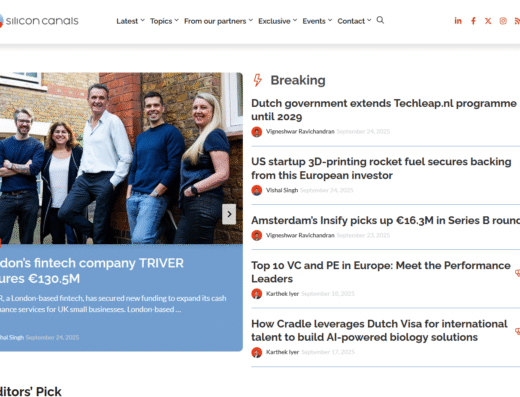Click September 24, 2025 date under Techleap article
Viewport: 520px width, 397px height.
point(363,132)
